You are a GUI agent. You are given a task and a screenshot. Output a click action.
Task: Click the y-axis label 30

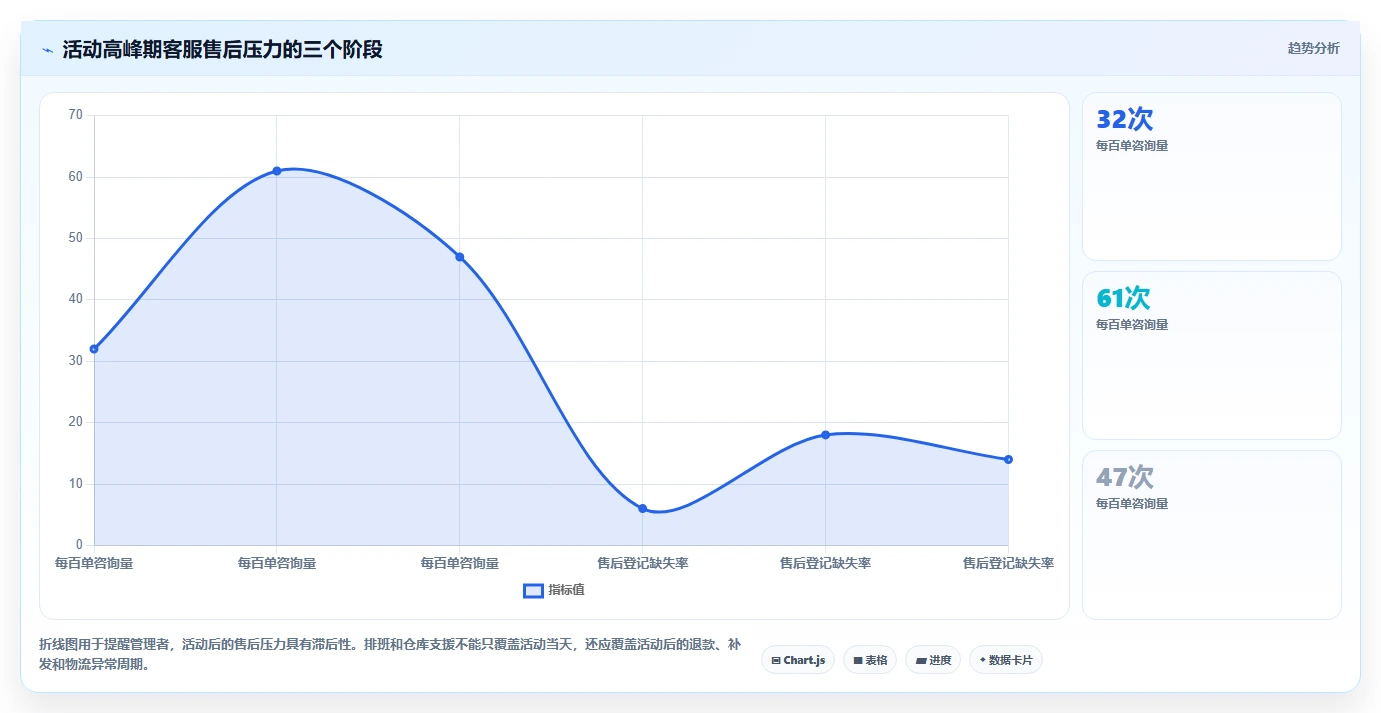click(x=76, y=361)
